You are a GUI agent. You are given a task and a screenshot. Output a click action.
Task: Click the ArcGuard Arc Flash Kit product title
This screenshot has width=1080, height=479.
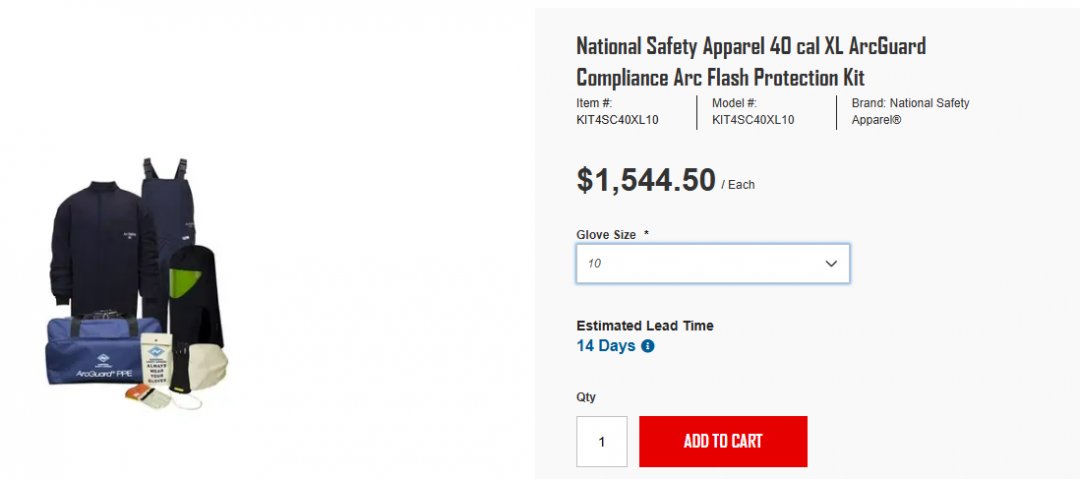(751, 61)
